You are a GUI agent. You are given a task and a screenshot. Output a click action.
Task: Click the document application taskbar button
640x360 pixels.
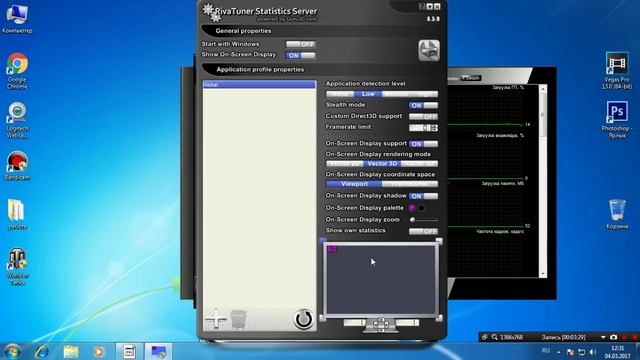pyautogui.click(x=129, y=351)
